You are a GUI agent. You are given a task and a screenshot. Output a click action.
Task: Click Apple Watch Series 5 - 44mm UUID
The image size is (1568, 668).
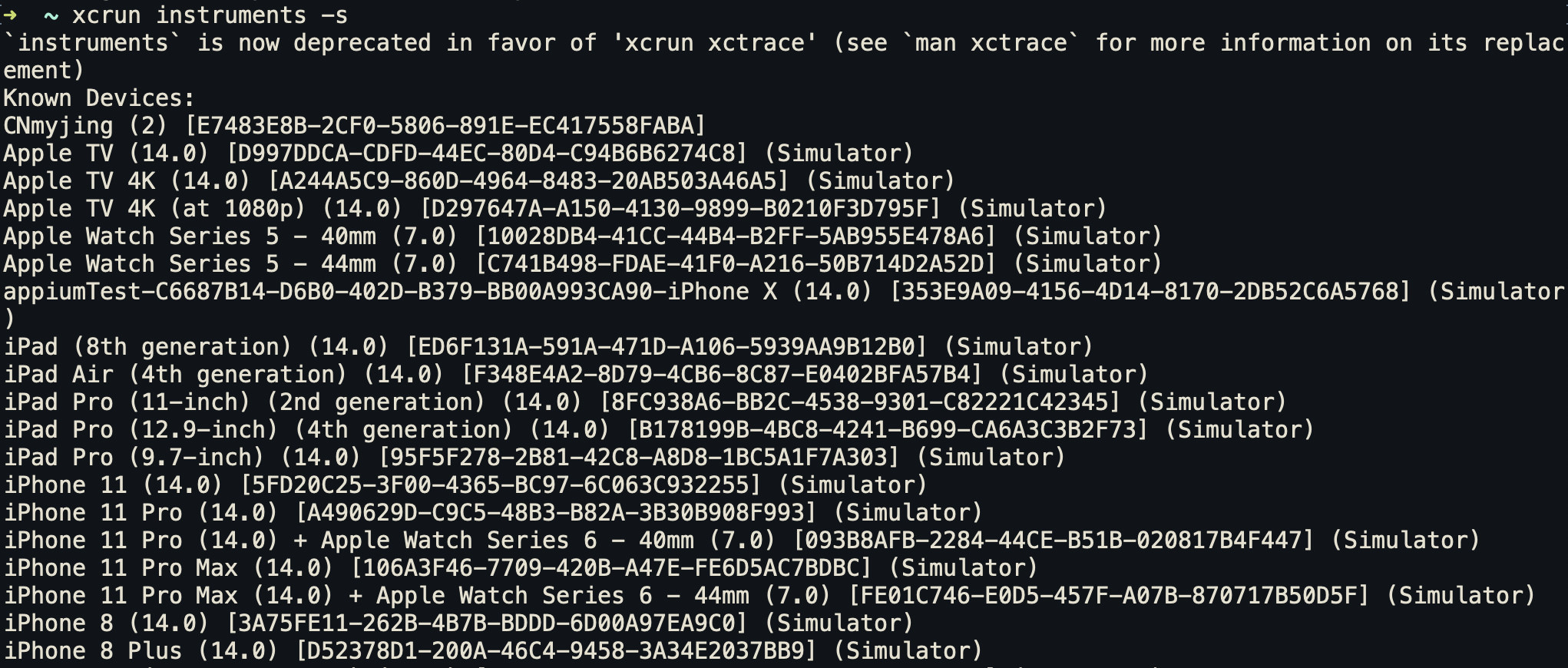coord(736,264)
